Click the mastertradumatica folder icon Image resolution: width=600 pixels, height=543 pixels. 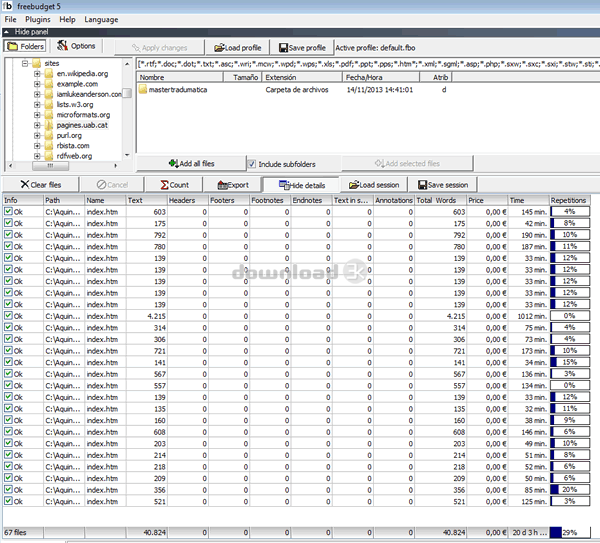coord(143,90)
